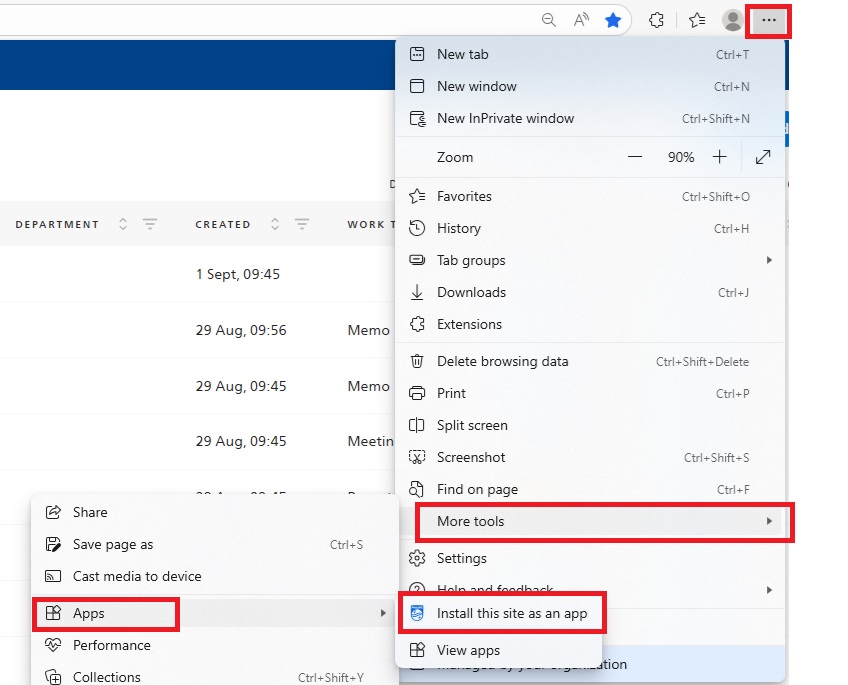Click the Read aloud icon
Viewport: 848px width, 685px height.
581,21
